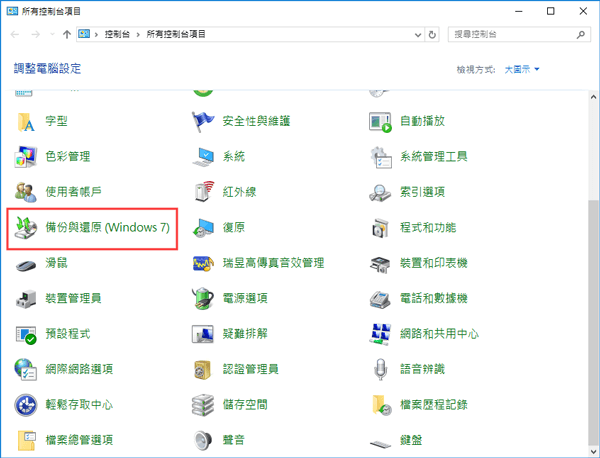Screen dimensions: 600x458
Task: Open the 色彩管理 color management icon
Action: tap(26, 156)
